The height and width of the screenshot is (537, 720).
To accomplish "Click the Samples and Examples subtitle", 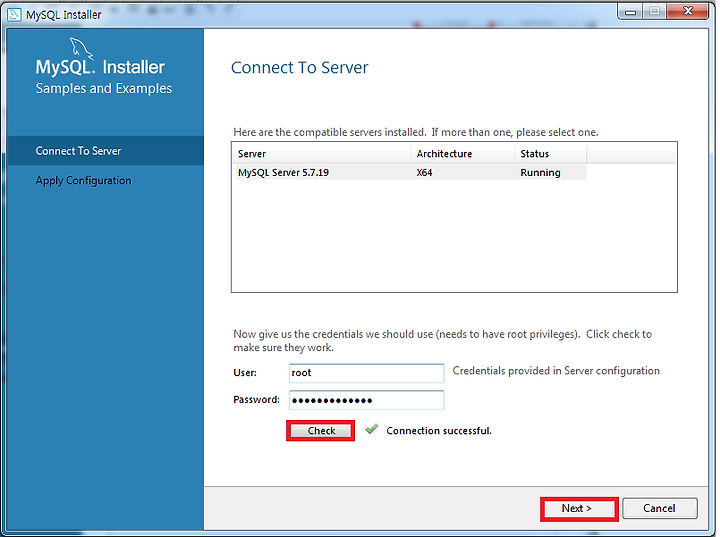I will [x=104, y=88].
